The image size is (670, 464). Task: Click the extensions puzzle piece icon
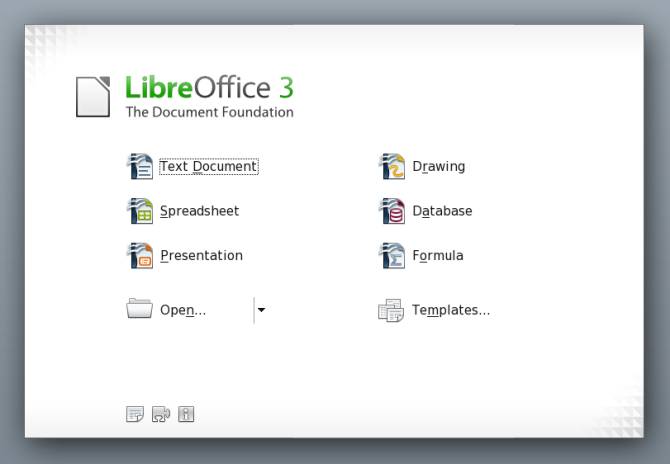161,414
